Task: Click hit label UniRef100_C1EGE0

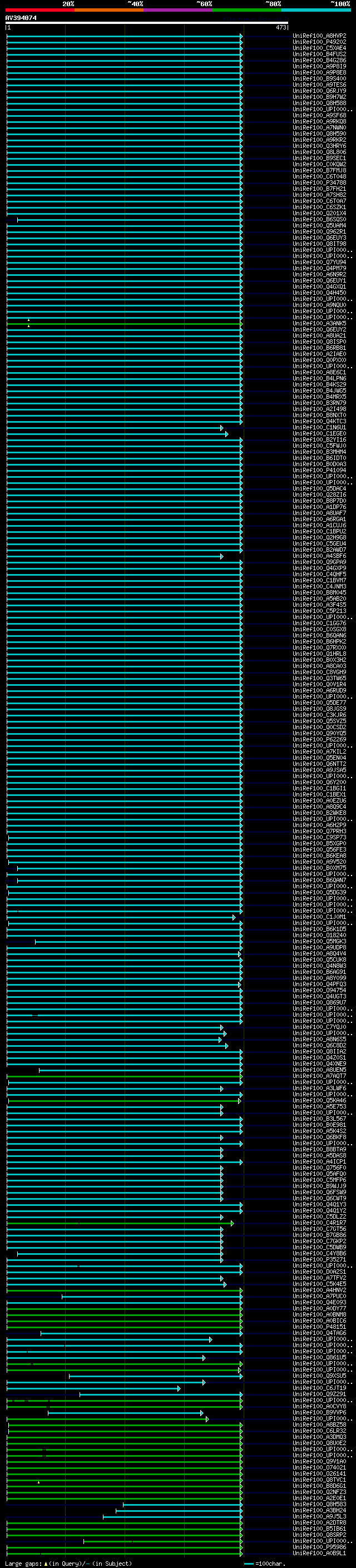Action: click(x=319, y=434)
